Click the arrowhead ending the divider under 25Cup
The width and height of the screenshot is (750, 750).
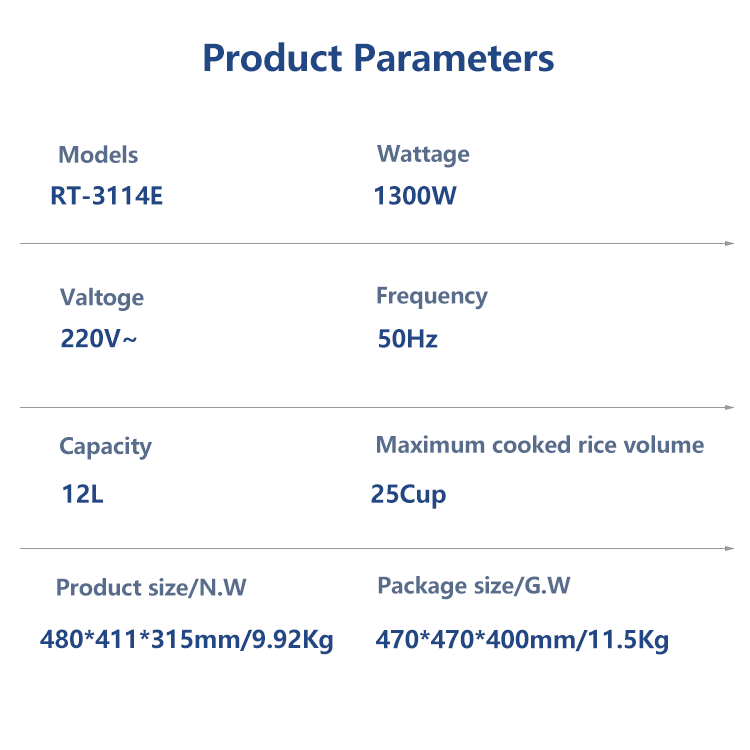point(730,548)
